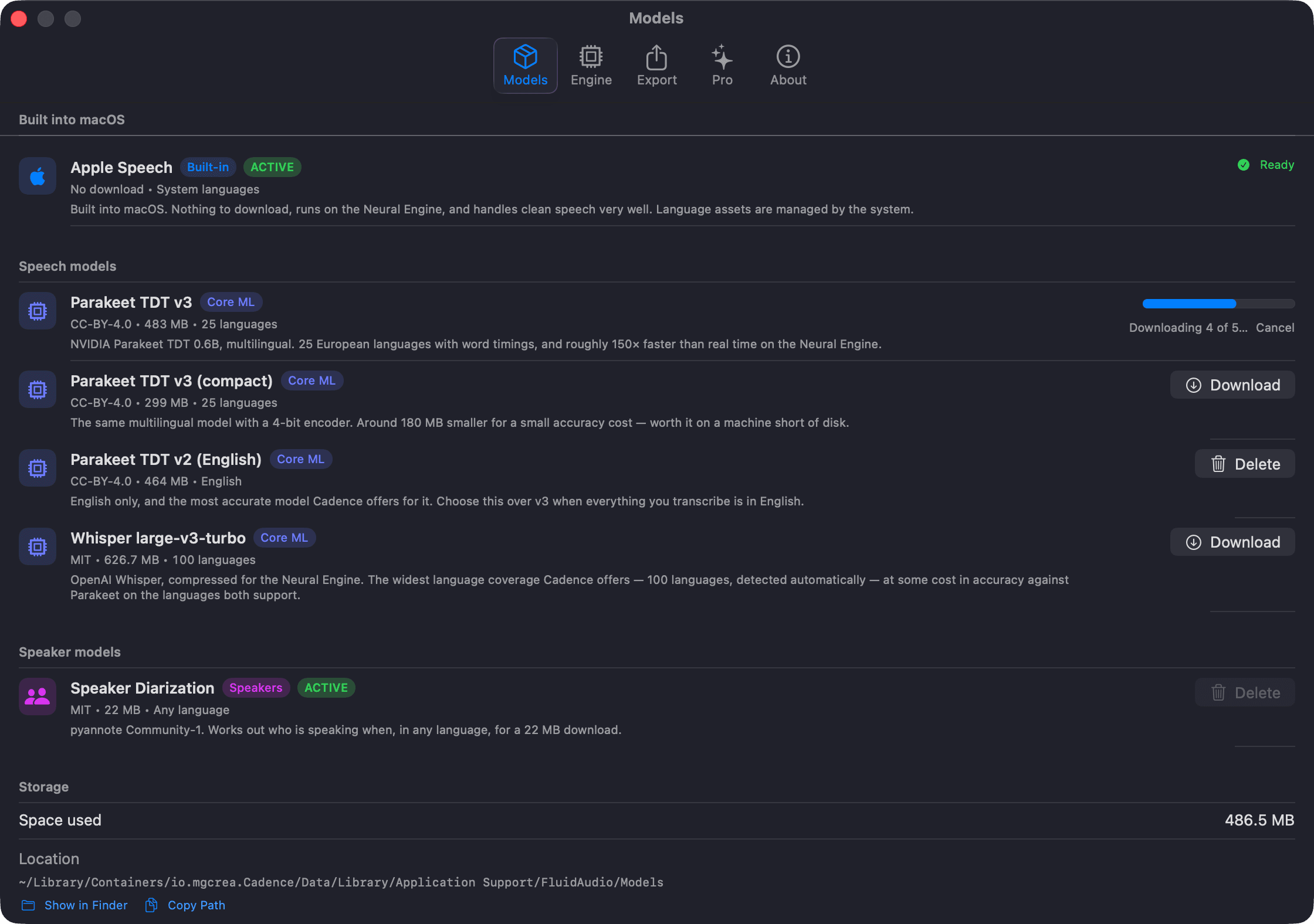1314x924 pixels.
Task: Click the Apple Speech title
Action: (121, 167)
